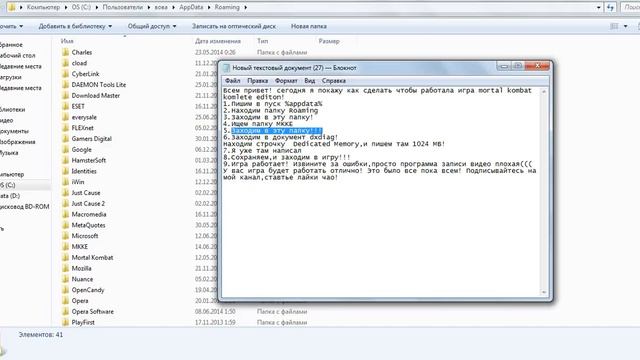Click the Новая папка button
Viewport: 640px width, 360px height.
click(309, 26)
